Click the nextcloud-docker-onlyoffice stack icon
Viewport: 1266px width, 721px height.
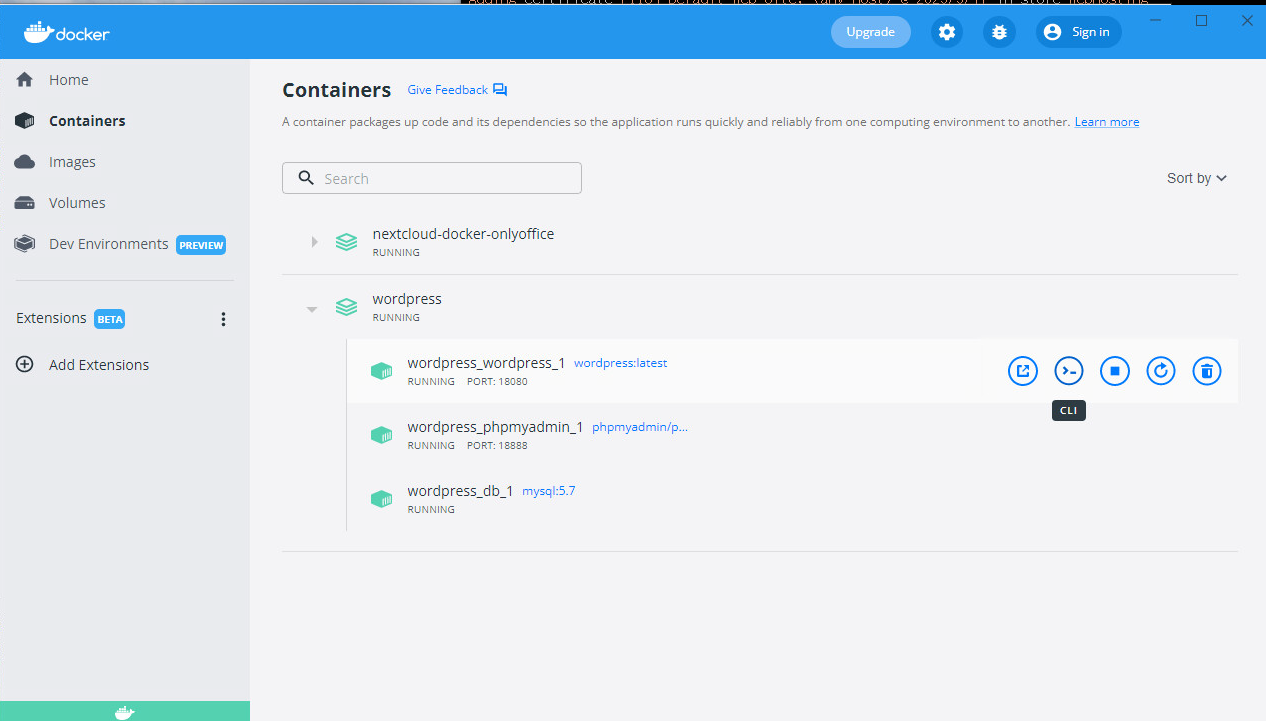point(346,242)
